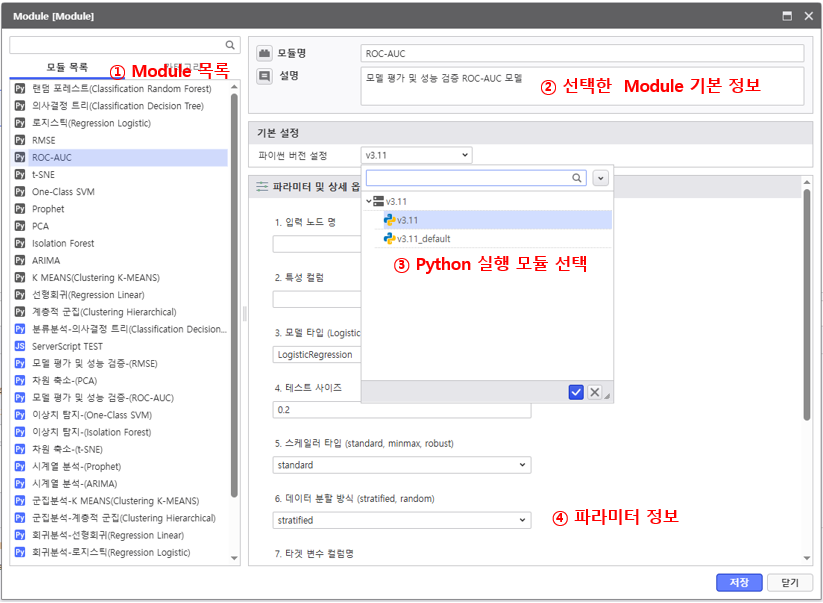Click the 테스트 사이즈 0.2 field
The width and height of the screenshot is (823, 603).
(402, 410)
